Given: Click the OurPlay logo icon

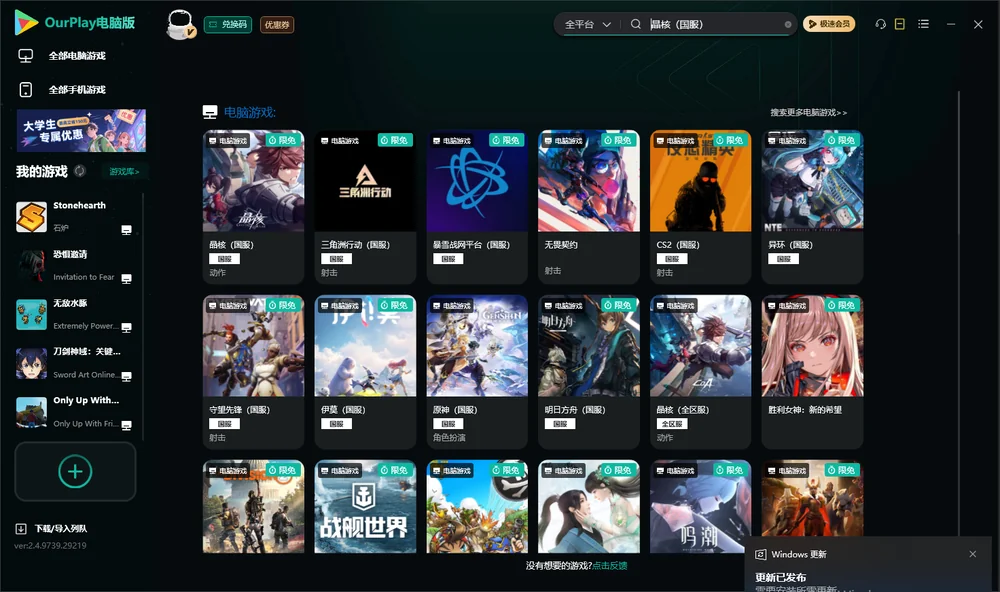Looking at the screenshot, I should [x=26, y=22].
